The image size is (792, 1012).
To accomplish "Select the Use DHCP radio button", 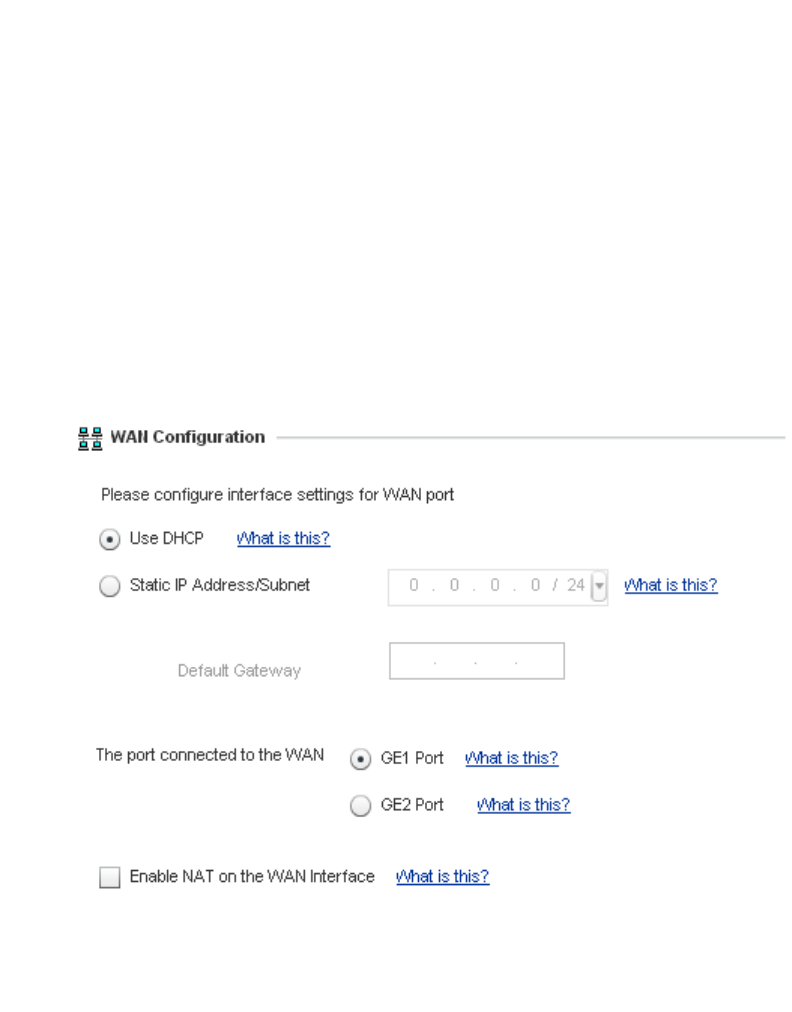I will (x=109, y=539).
